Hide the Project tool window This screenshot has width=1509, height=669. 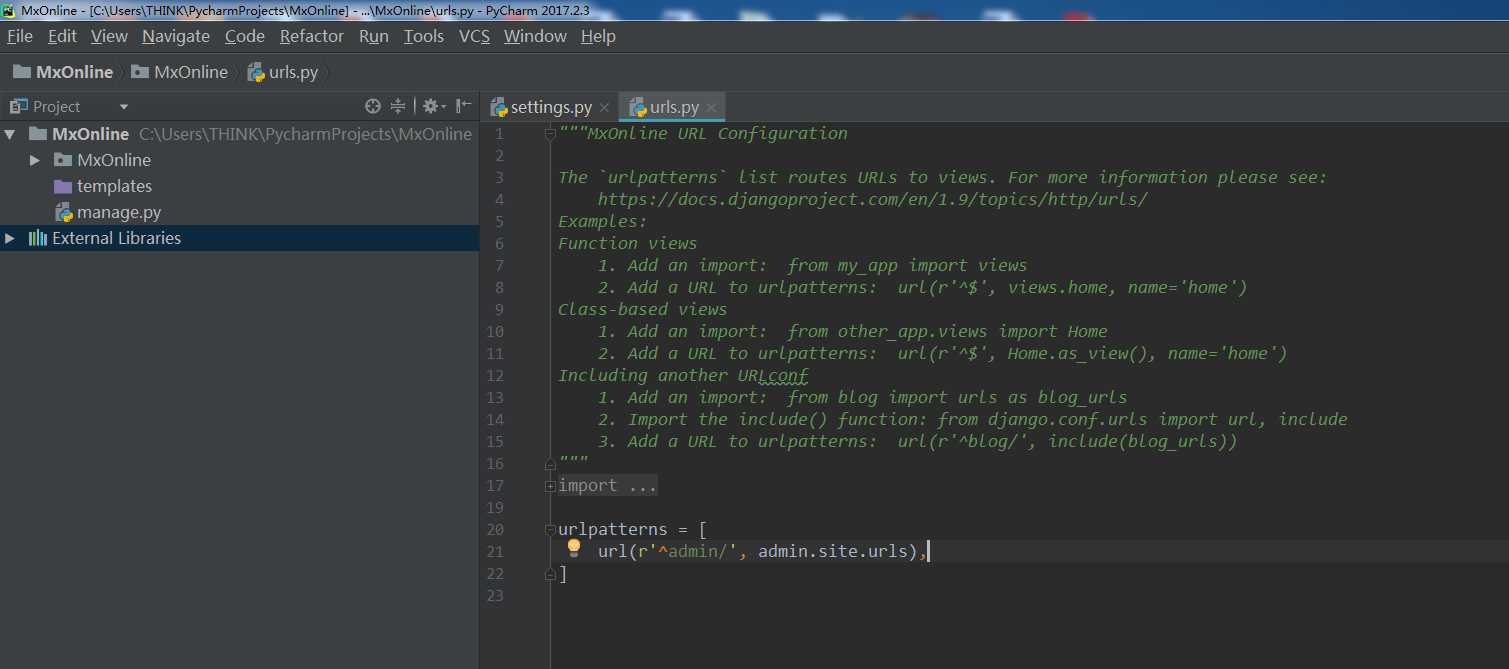pos(464,106)
